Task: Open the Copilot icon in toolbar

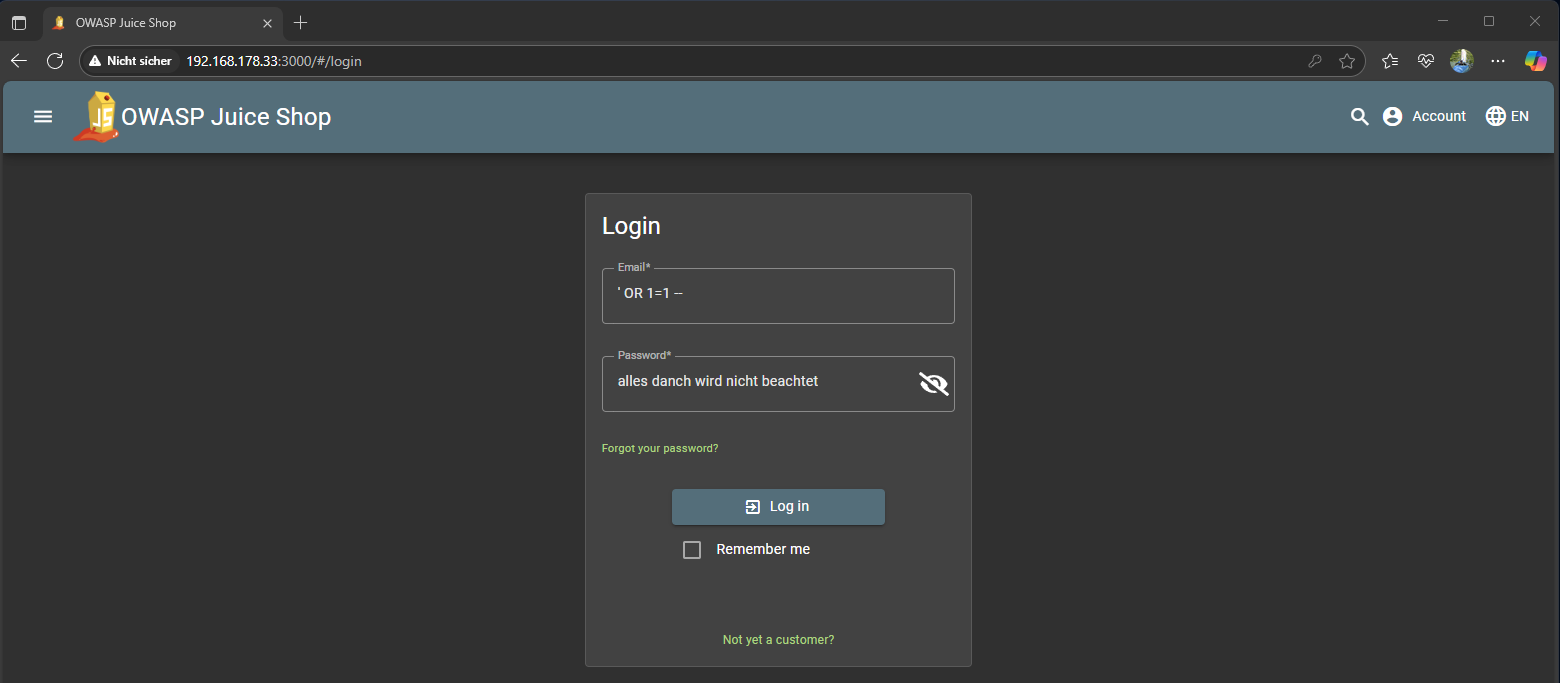Action: click(x=1535, y=61)
